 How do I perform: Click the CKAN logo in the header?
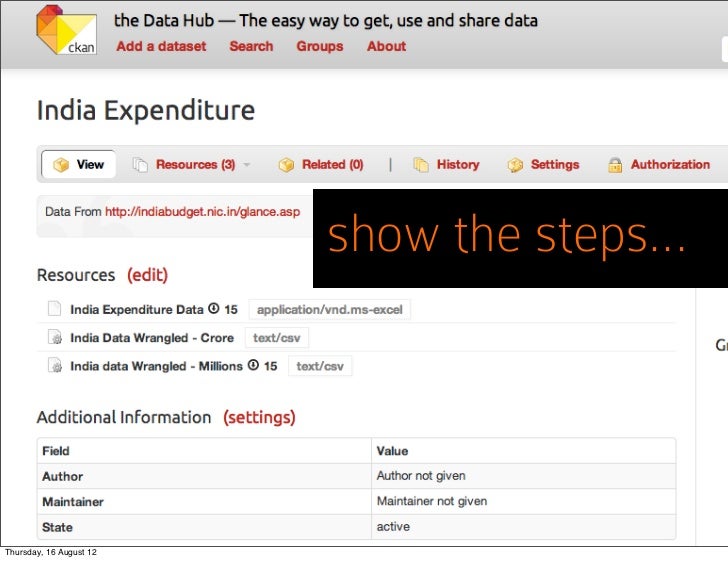coord(66,30)
